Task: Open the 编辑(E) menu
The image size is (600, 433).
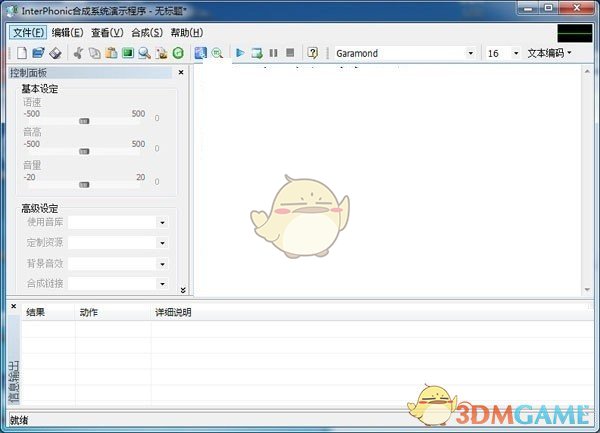Action: [67, 33]
